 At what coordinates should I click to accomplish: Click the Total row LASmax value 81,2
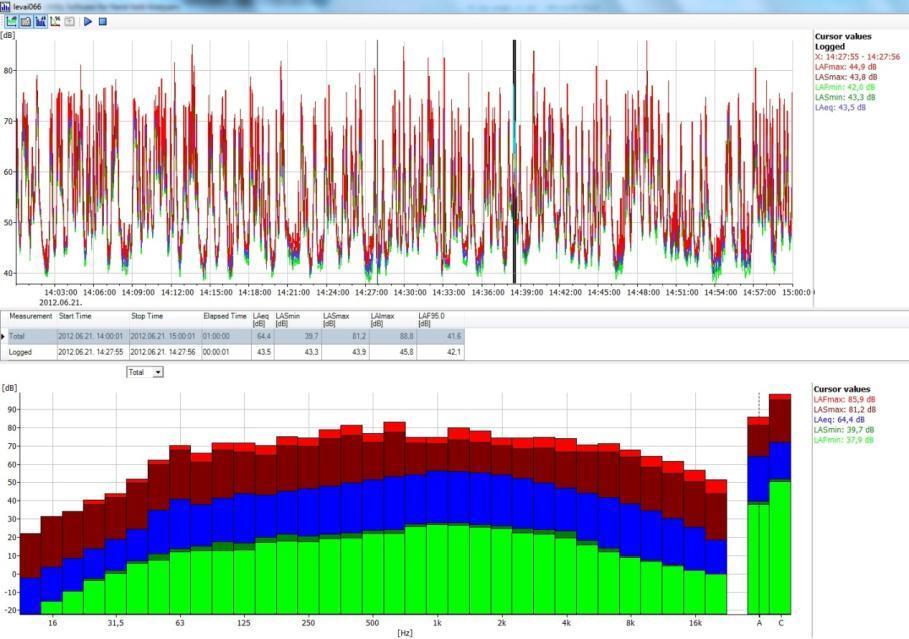[x=359, y=336]
